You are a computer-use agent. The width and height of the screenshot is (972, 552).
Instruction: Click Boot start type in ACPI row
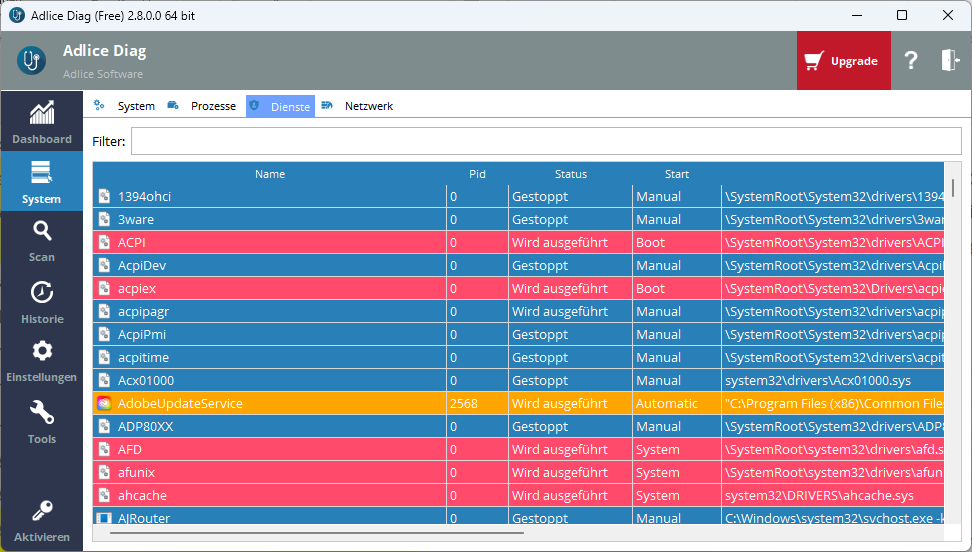[x=650, y=243]
